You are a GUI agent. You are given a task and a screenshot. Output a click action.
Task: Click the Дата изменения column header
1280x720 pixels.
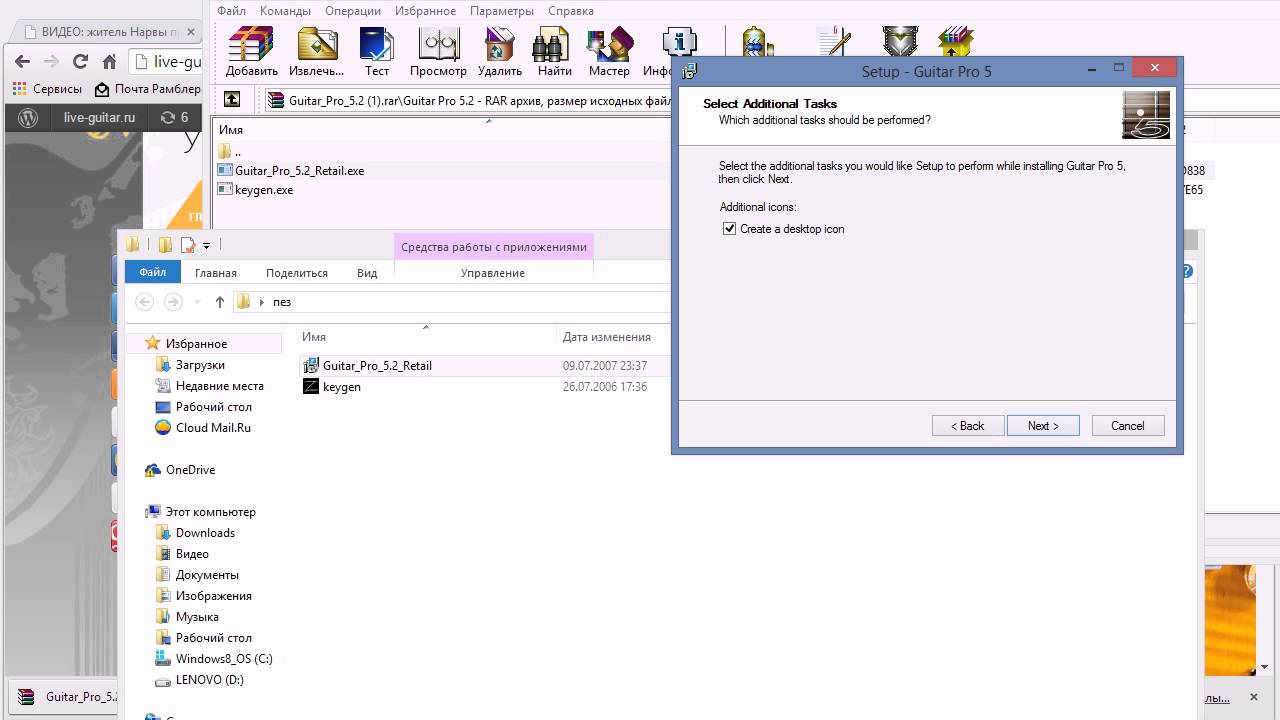click(x=607, y=337)
